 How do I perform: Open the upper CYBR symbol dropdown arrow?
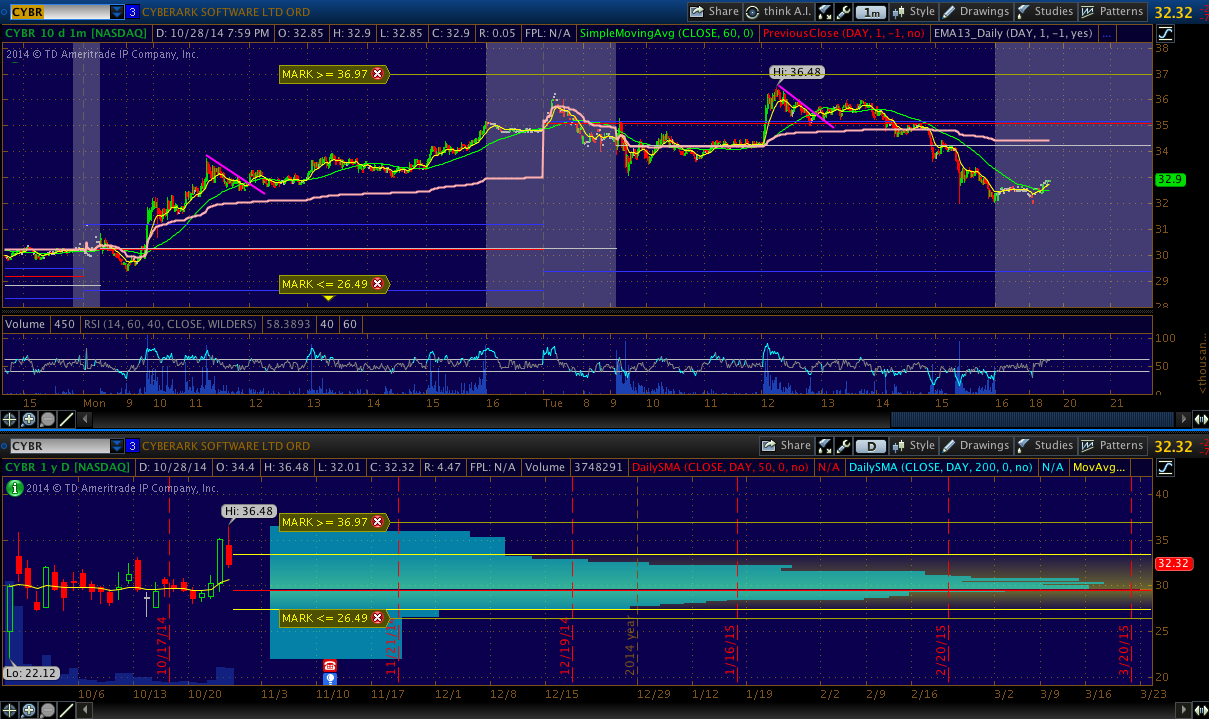coord(117,12)
